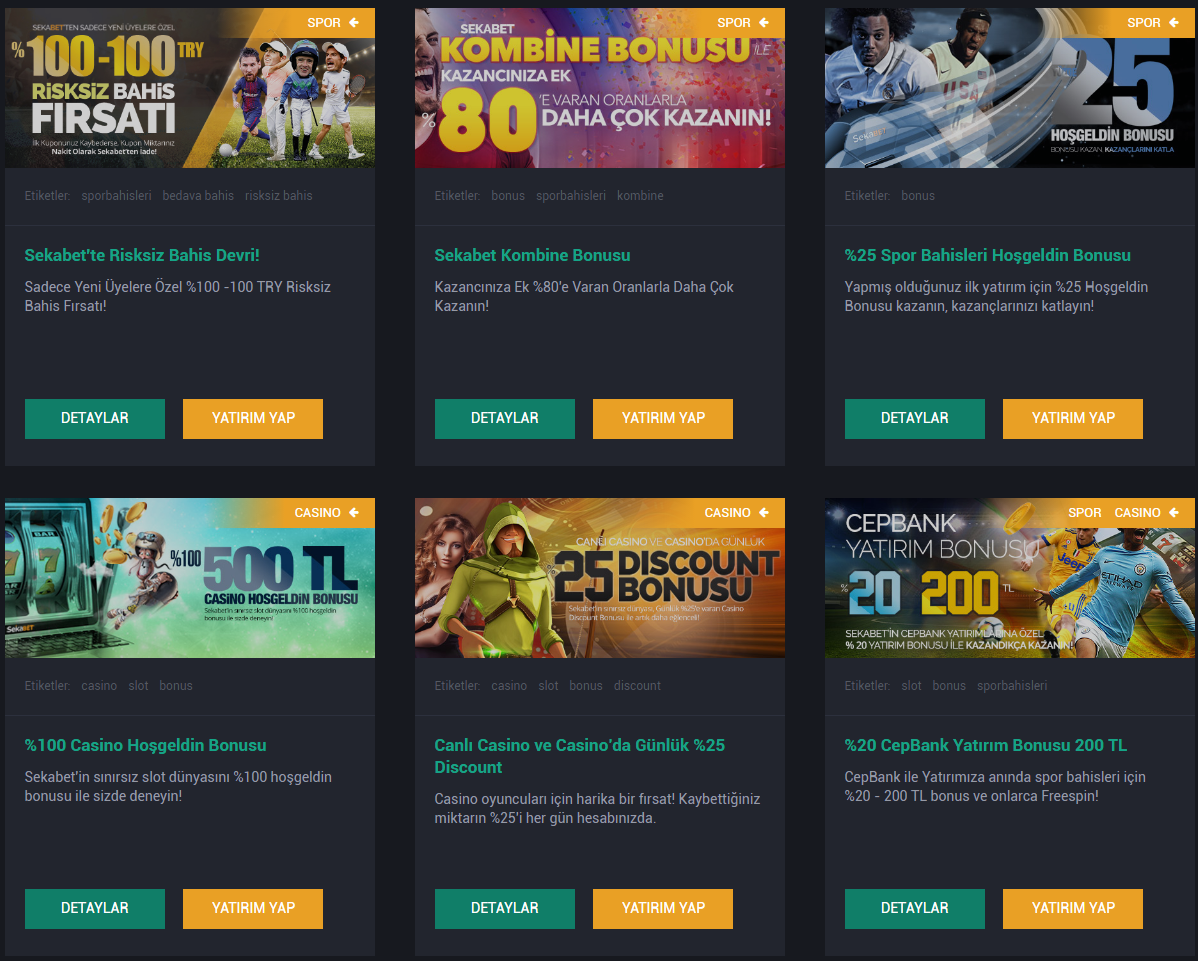The image size is (1198, 961).
Task: Select SPOR label on CepBank banner
Action: coord(1084,513)
